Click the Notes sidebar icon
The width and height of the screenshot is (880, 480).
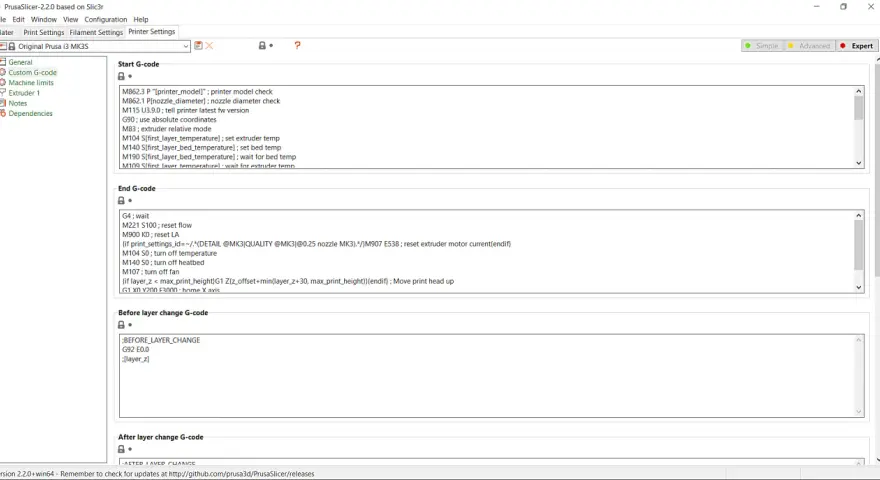pyautogui.click(x=3, y=103)
